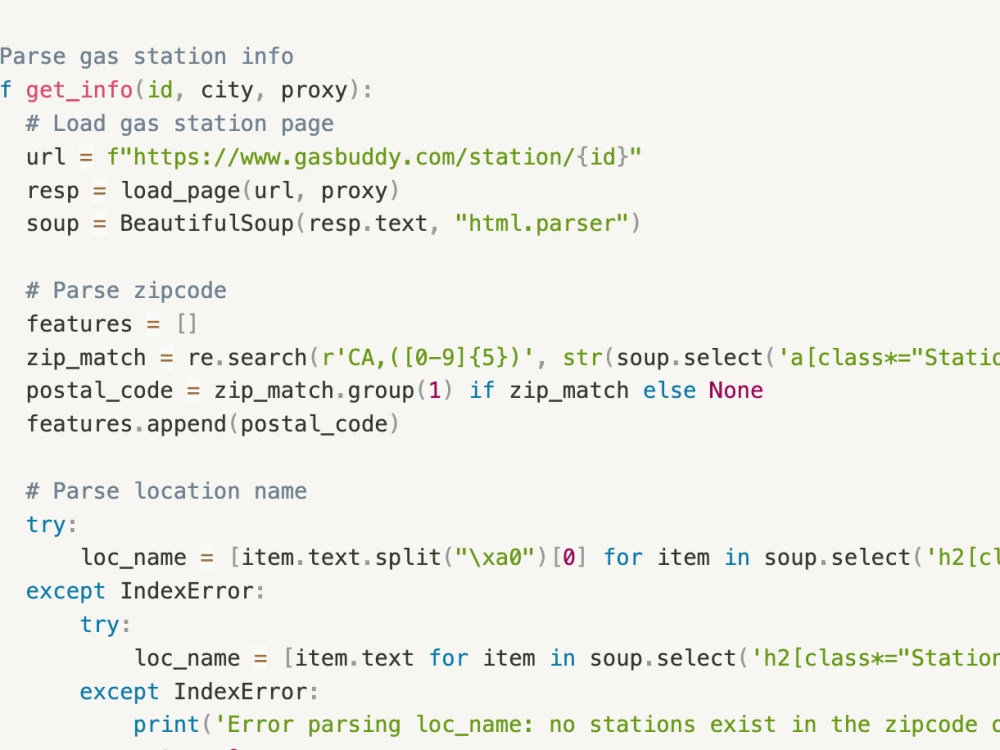Click the nested indented 'try:' keyword

click(x=105, y=624)
